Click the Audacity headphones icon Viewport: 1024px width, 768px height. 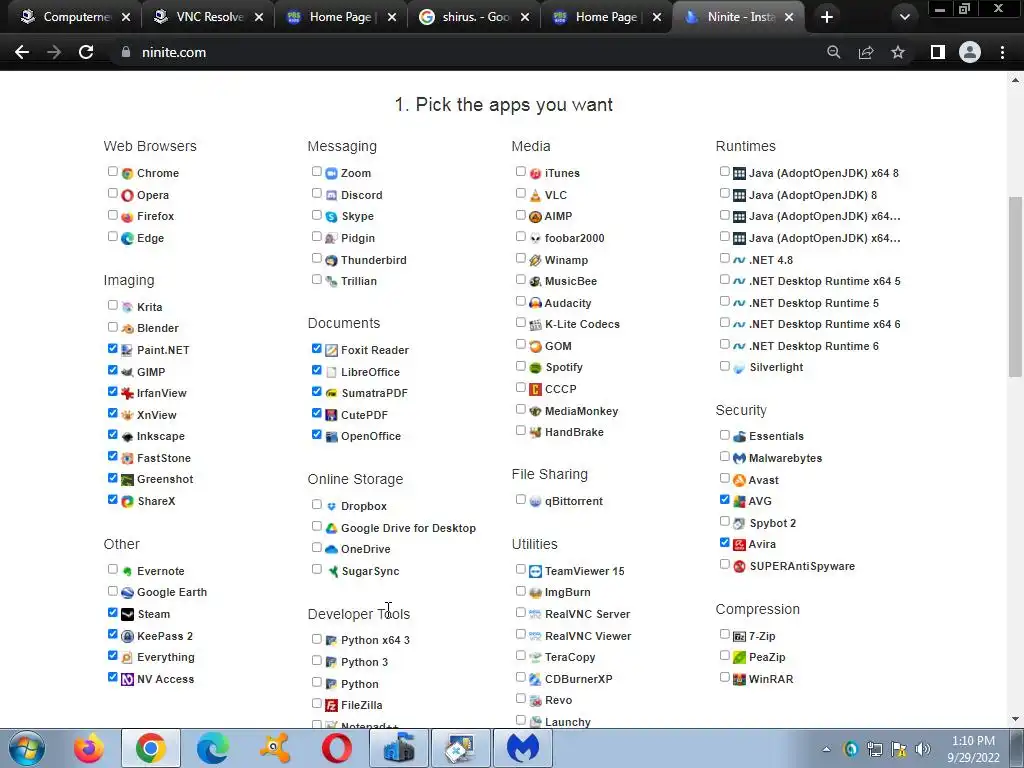(536, 303)
